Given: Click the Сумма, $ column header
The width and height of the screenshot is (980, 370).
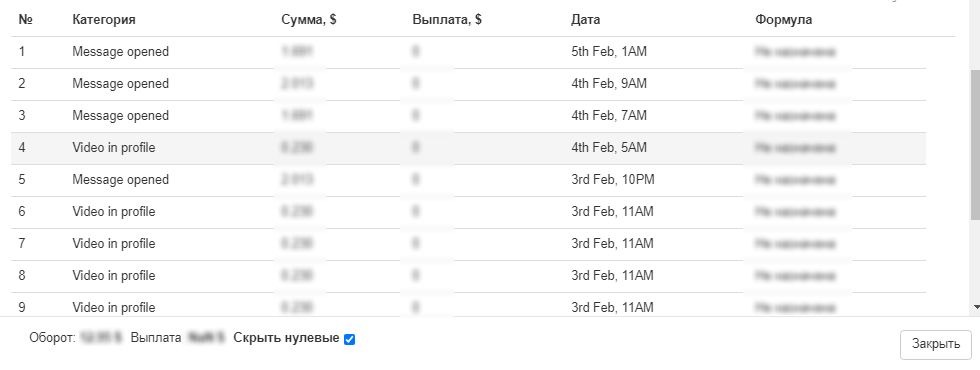Looking at the screenshot, I should point(309,19).
